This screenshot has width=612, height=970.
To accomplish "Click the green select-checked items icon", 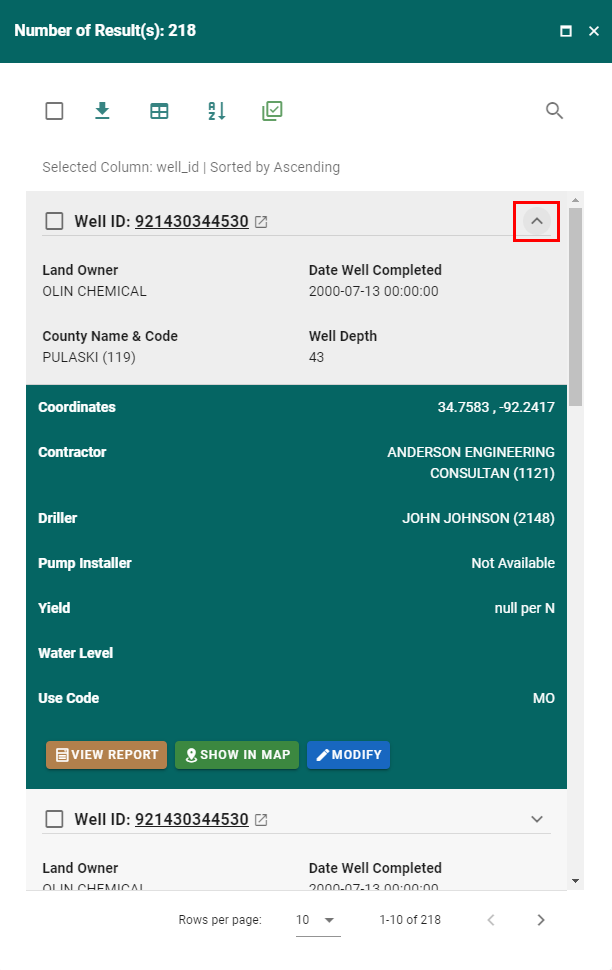I will click(x=272, y=111).
